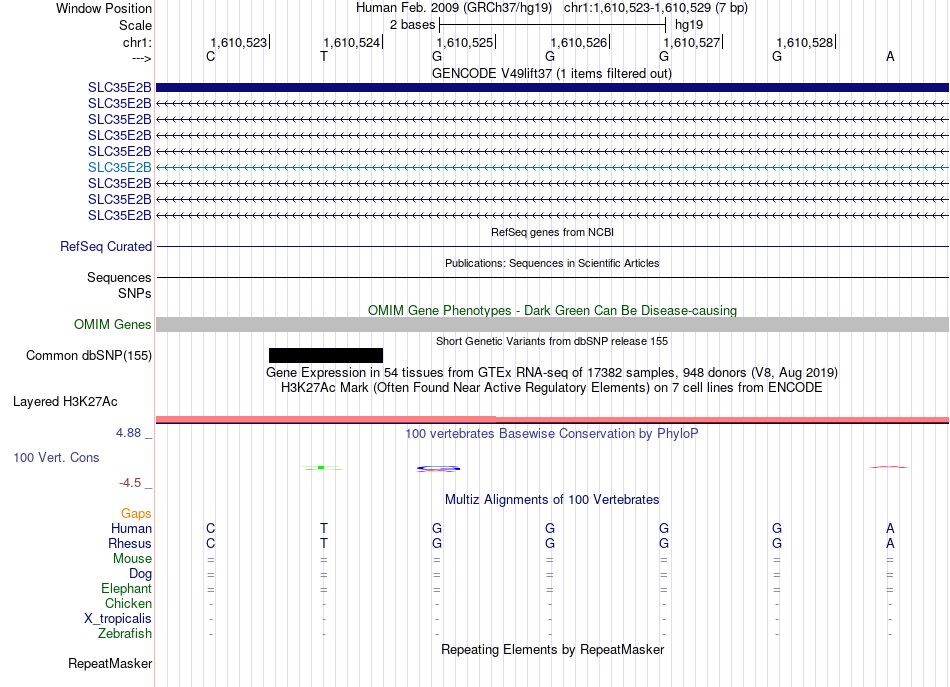
Task: Click the thick dark-blue SLC35E2B exon bar
Action: [552, 87]
